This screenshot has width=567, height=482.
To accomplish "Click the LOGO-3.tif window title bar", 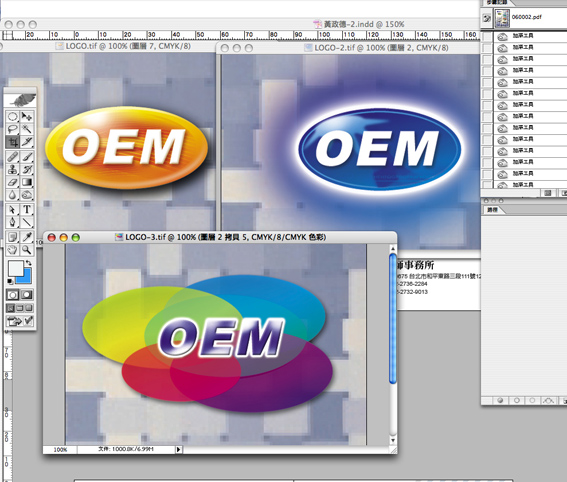I will [220, 237].
